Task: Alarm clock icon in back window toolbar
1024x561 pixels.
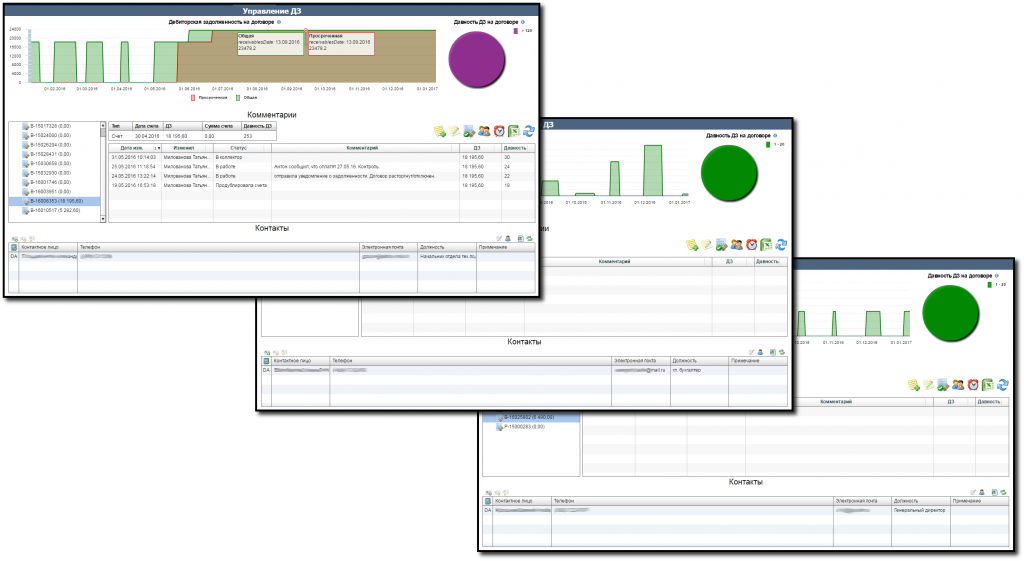Action: click(973, 385)
